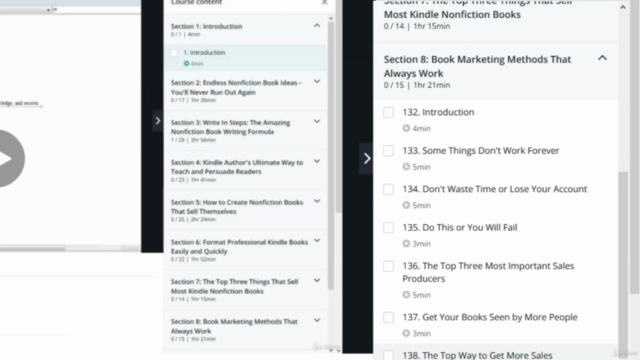Click play icon under lecture 136 5min

click(406, 295)
